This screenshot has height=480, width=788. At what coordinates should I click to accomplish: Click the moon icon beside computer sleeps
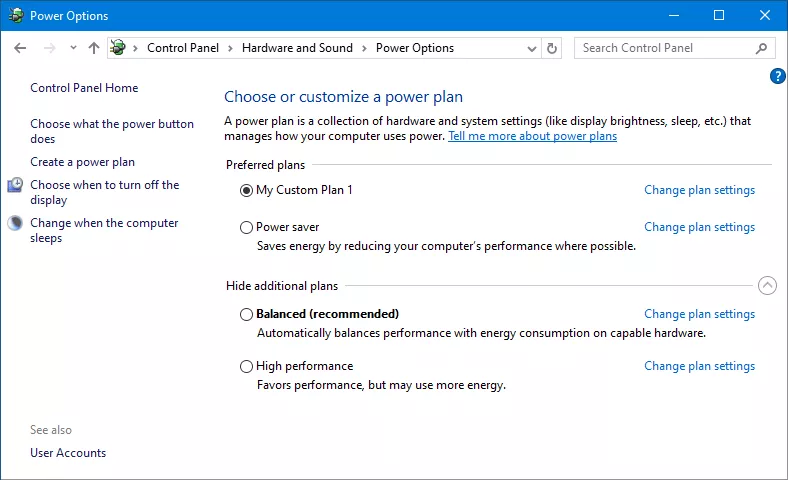[x=15, y=223]
